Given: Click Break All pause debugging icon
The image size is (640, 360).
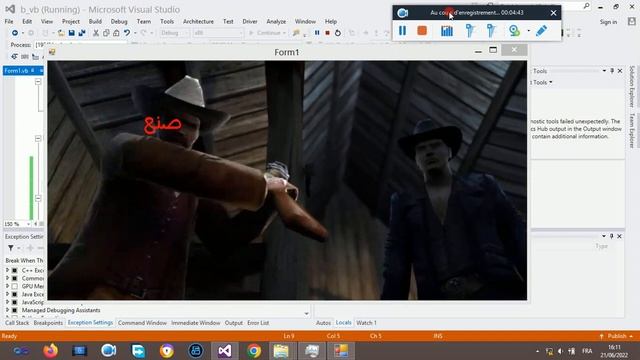Looking at the screenshot, I should tap(317, 33).
